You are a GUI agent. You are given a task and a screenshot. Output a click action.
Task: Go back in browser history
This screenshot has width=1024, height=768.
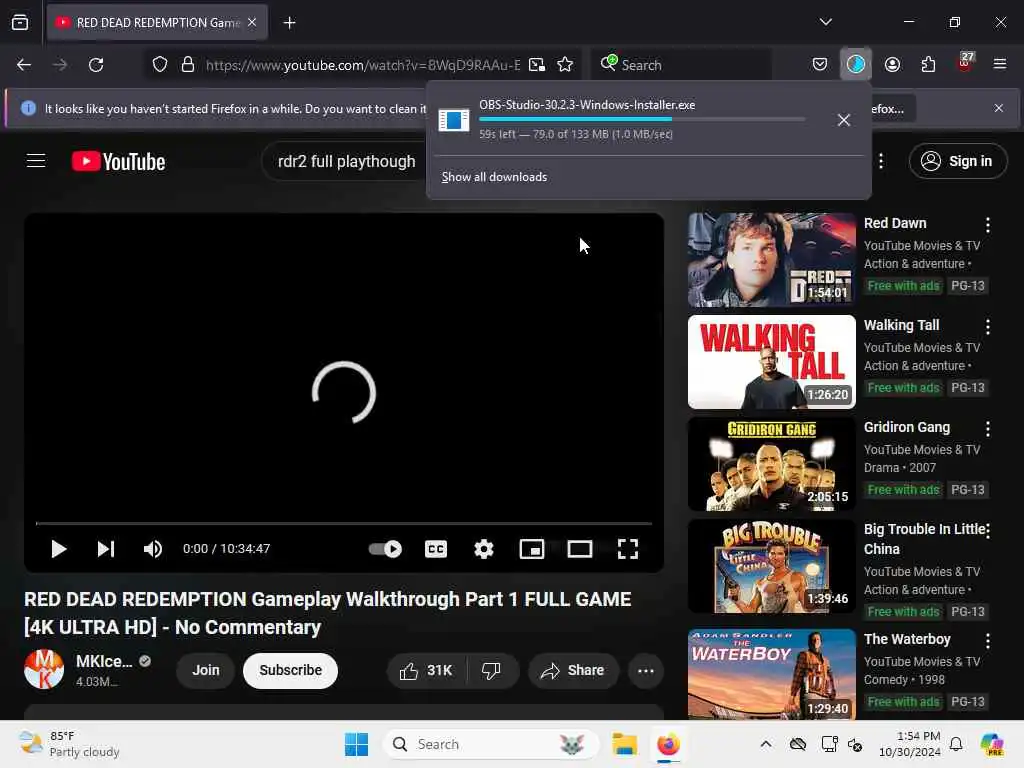24,65
